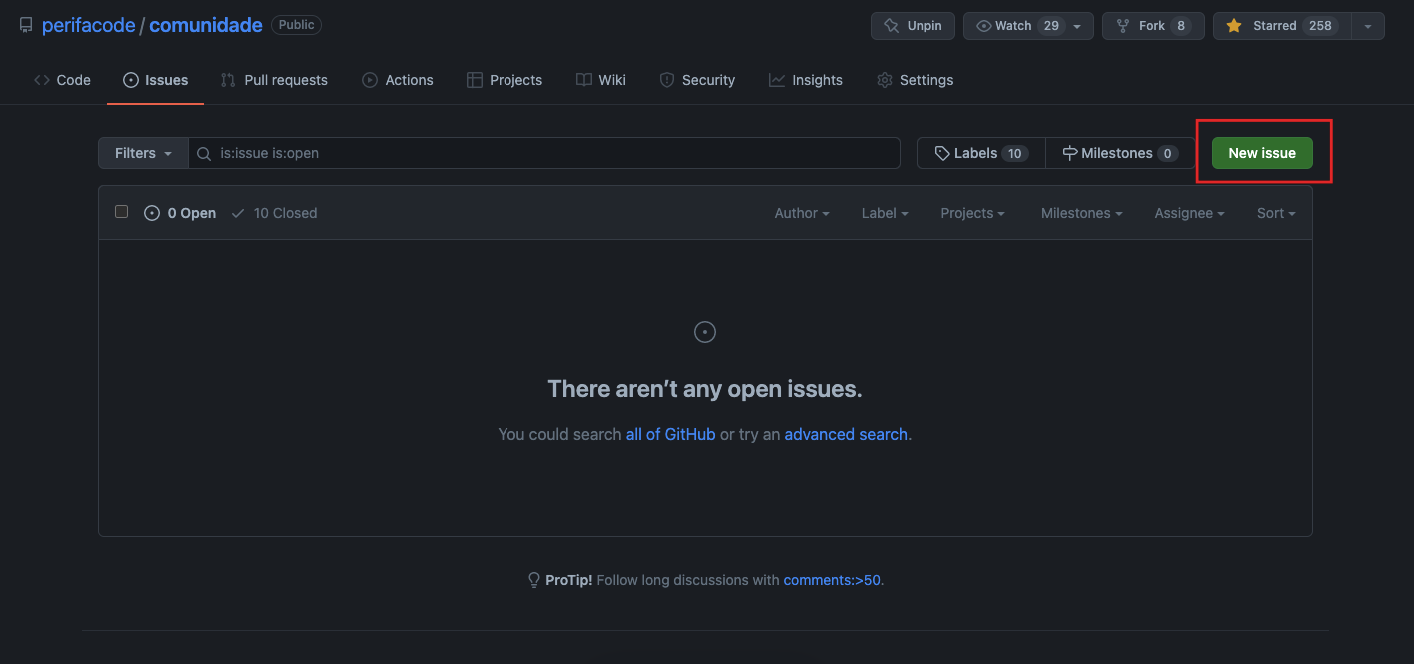
Task: Open the Milestones filter dropdown in list header
Action: click(x=1081, y=213)
